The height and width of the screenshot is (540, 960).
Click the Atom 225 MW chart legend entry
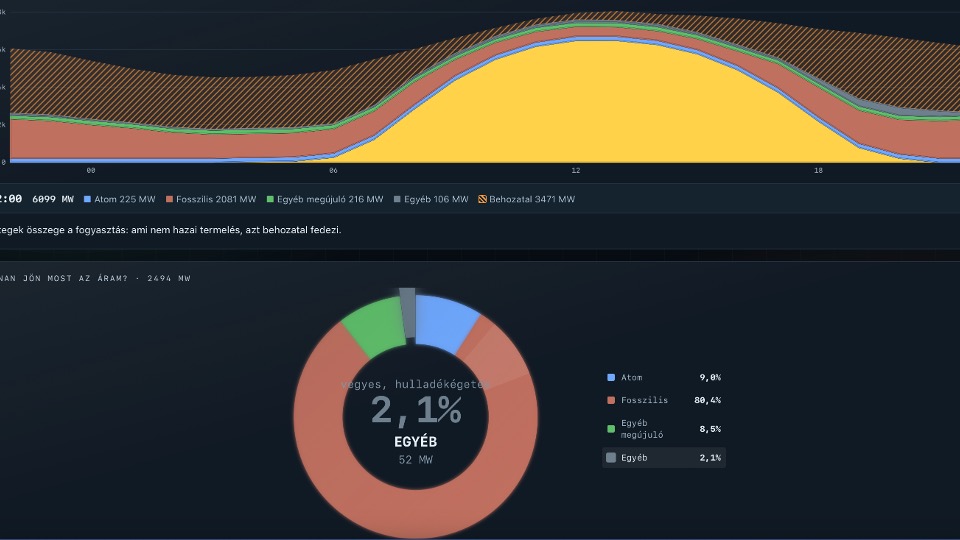(x=119, y=199)
